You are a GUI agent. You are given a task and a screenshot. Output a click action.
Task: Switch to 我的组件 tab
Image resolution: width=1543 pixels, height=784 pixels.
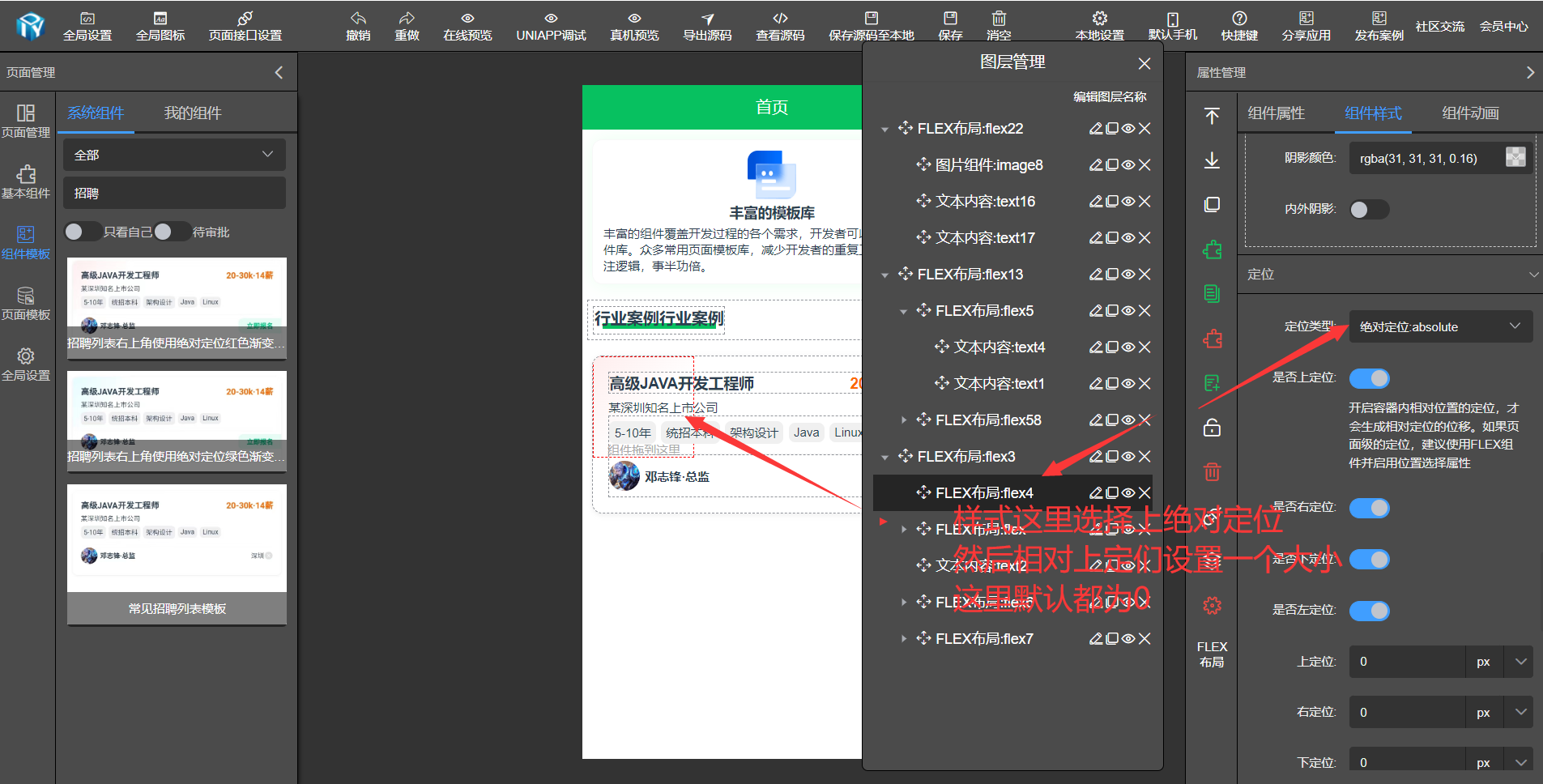click(x=193, y=113)
